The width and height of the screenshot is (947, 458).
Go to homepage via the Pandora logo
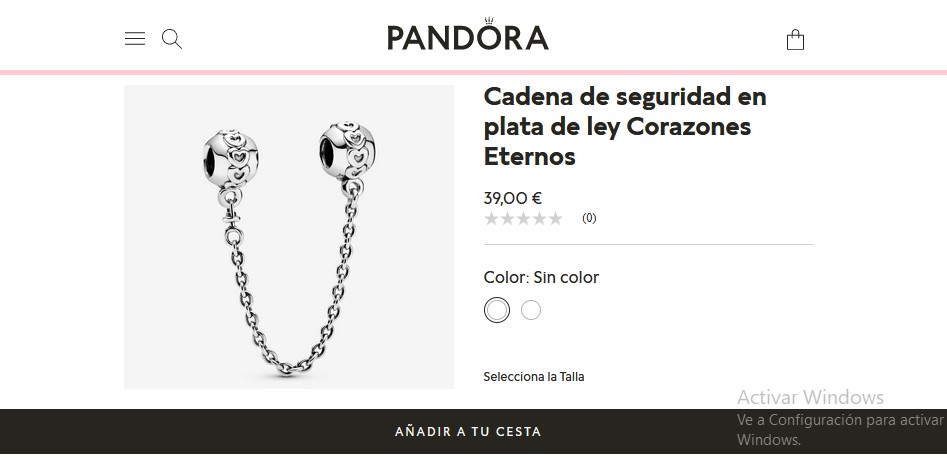[x=467, y=34]
